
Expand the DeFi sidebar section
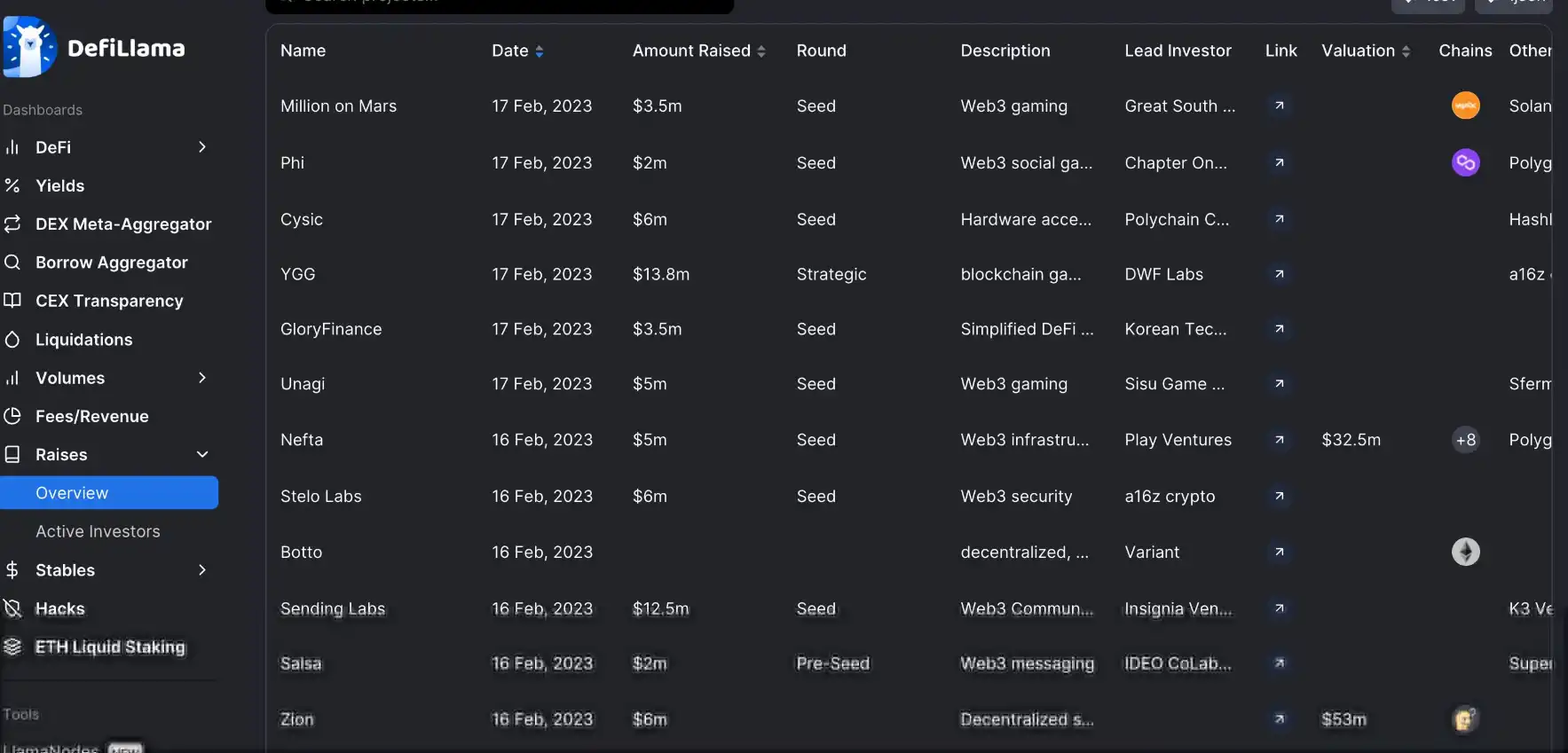(x=202, y=147)
